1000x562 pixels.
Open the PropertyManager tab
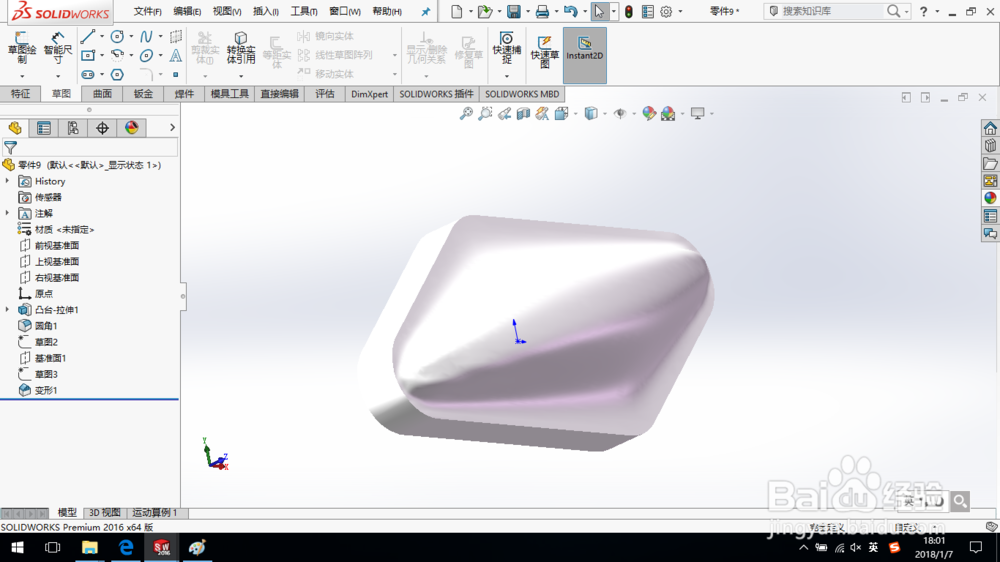point(44,128)
